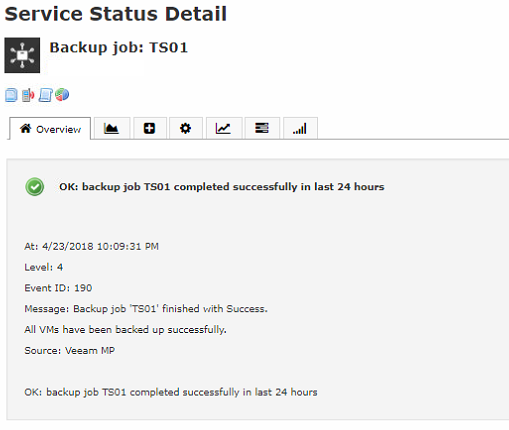
Task: Open availability via the pie chart icon
Action: click(x=62, y=95)
